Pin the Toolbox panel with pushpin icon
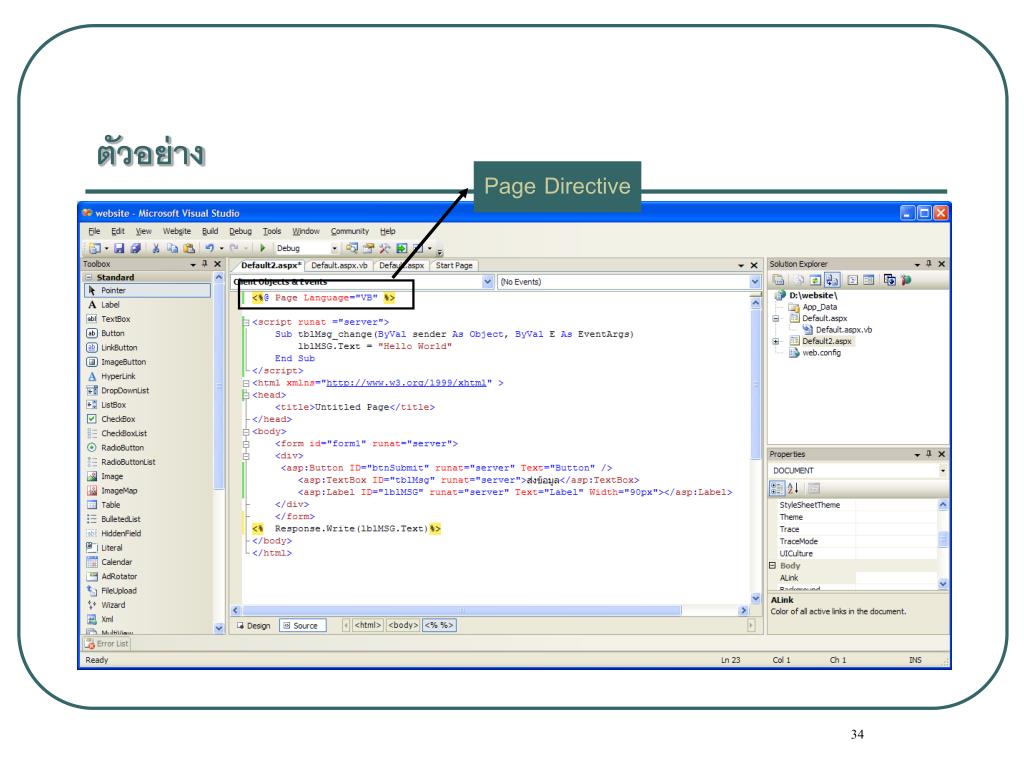Screen dimensions: 1024x768 pyautogui.click(x=205, y=264)
